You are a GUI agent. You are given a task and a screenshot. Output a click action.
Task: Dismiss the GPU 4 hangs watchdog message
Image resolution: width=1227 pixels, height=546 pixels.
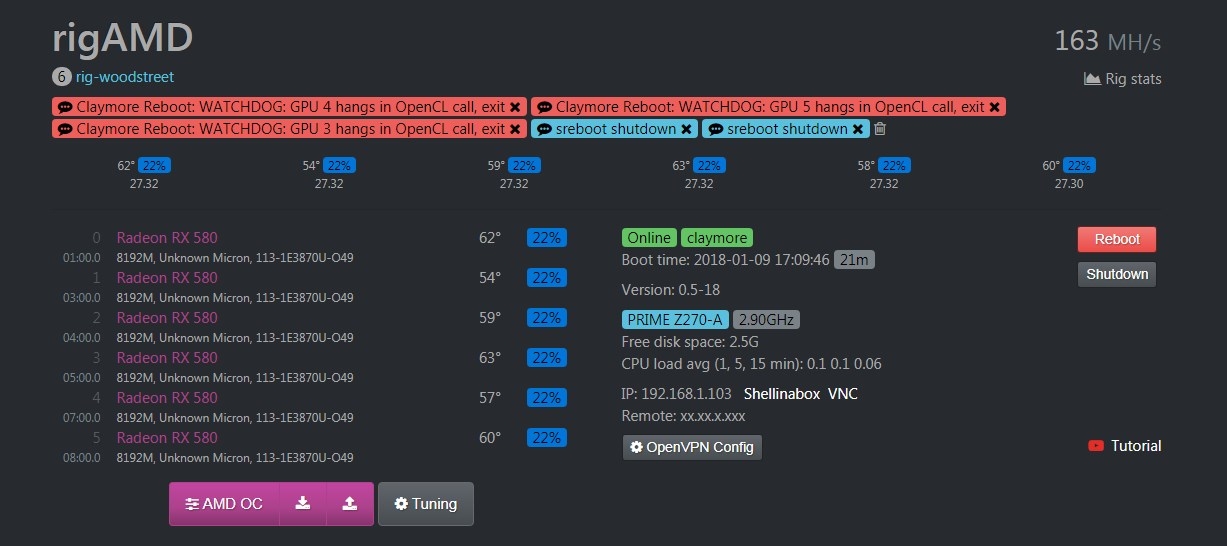pyautogui.click(x=515, y=107)
